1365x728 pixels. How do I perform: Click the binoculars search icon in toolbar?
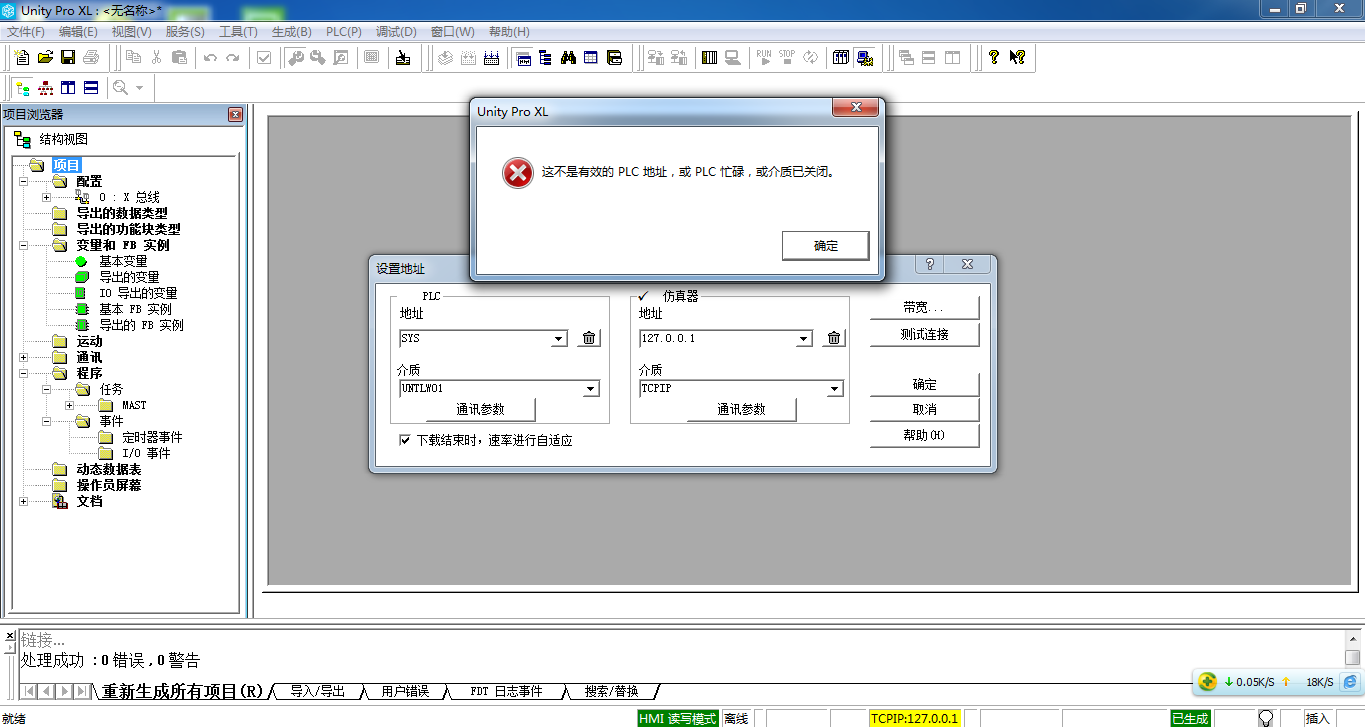[568, 58]
